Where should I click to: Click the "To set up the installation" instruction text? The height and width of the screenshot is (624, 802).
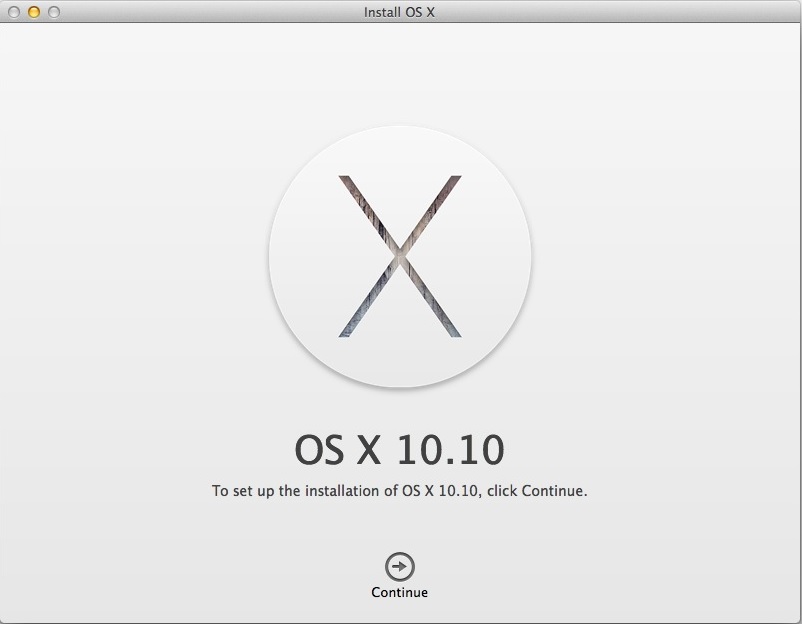tap(399, 491)
